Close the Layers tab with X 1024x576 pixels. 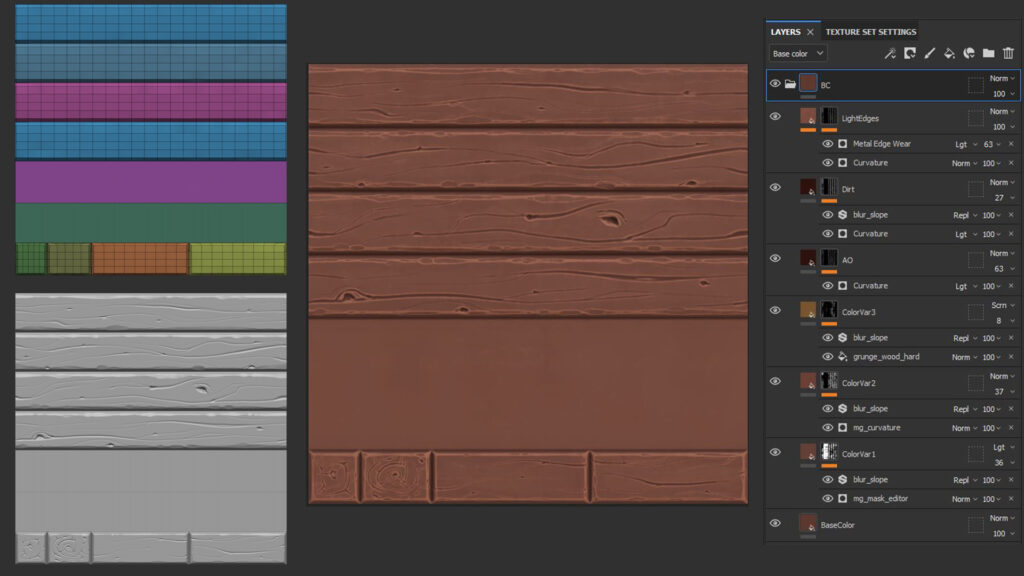click(810, 32)
